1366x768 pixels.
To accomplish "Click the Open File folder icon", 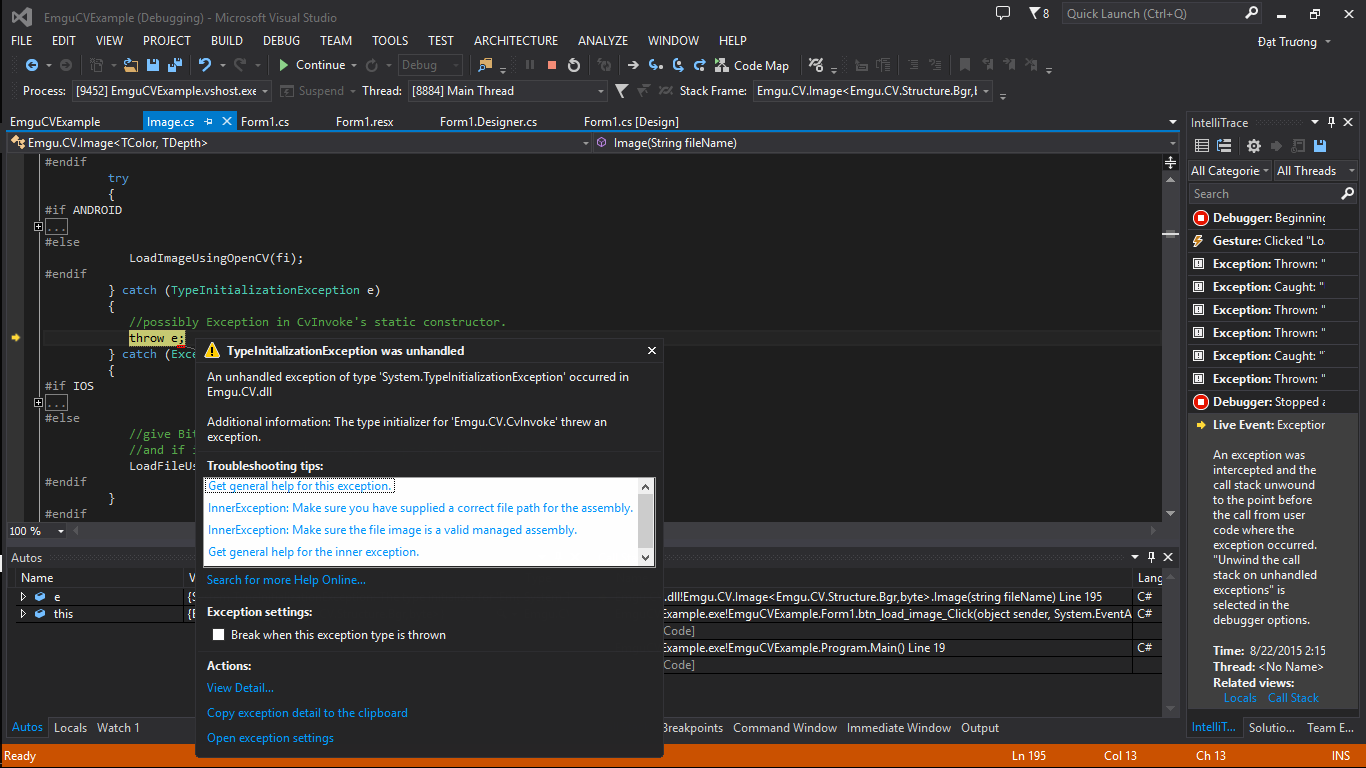I will (131, 65).
